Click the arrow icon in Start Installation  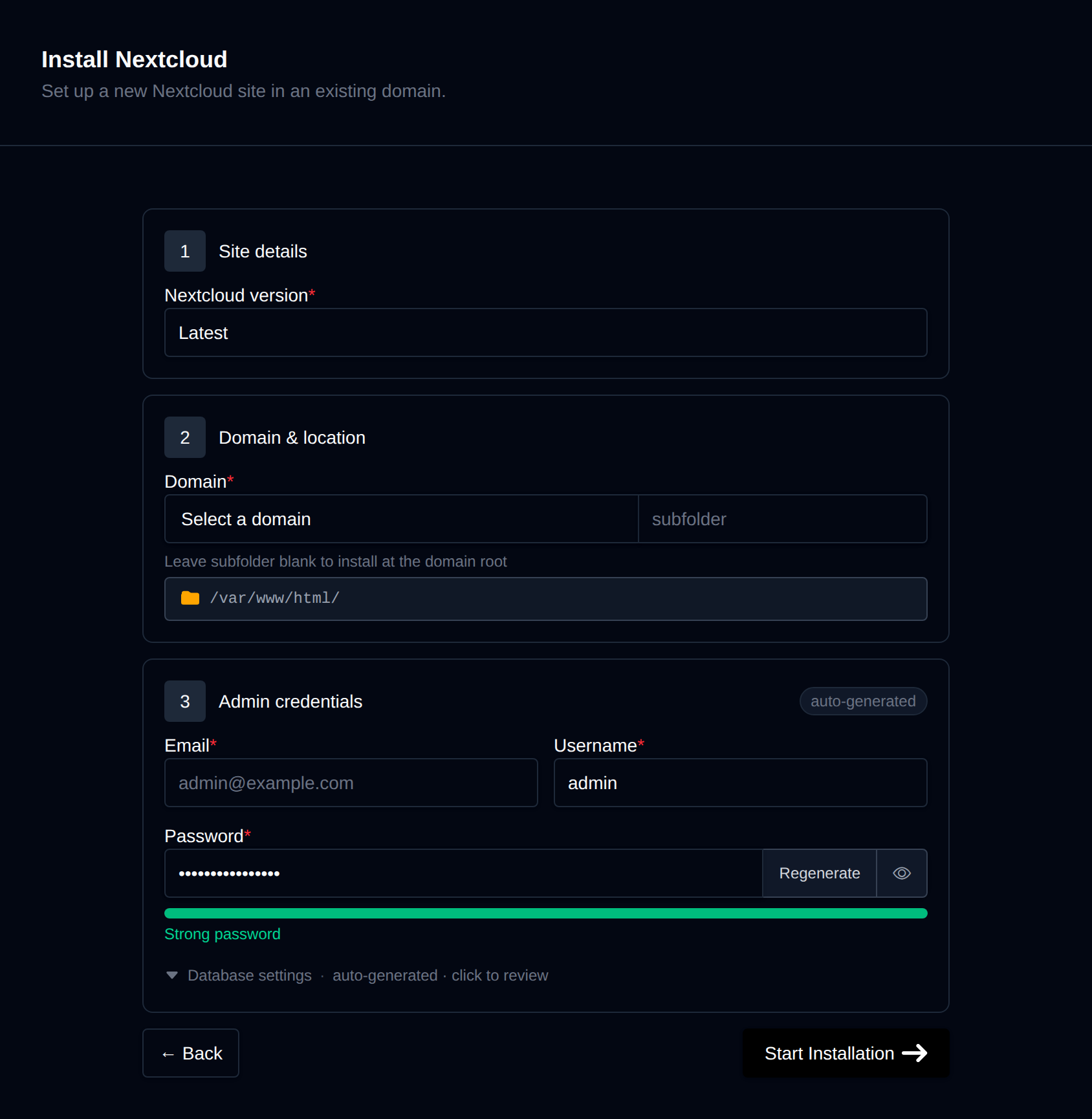click(x=914, y=1053)
